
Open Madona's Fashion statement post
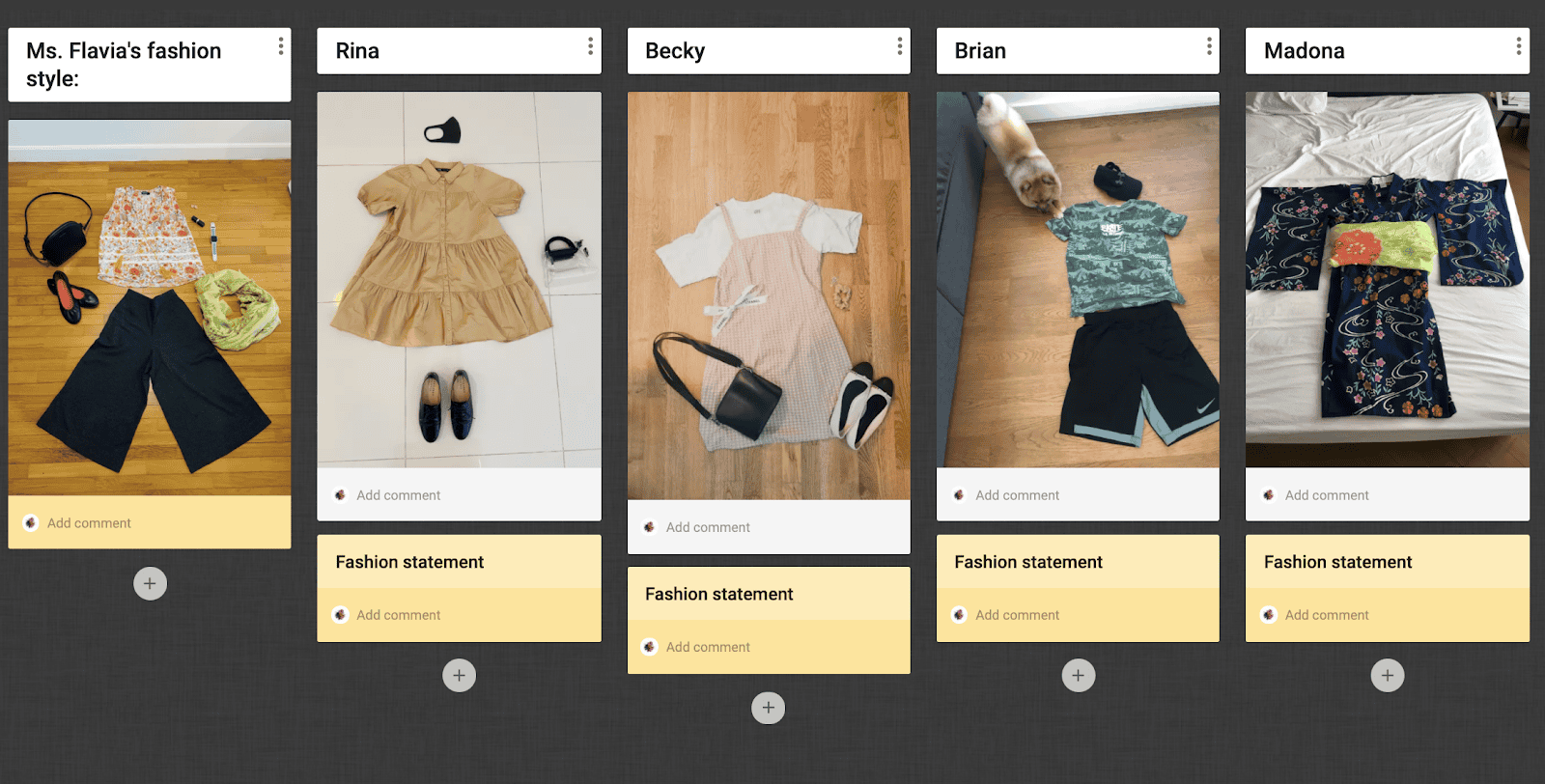[1337, 562]
